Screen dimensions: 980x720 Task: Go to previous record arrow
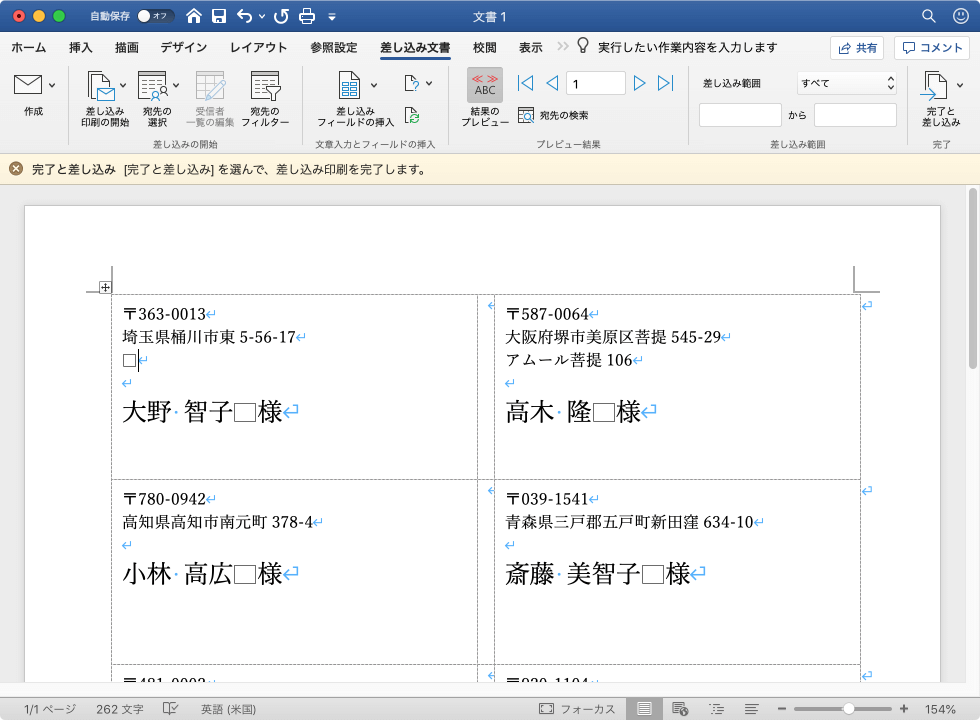click(552, 82)
